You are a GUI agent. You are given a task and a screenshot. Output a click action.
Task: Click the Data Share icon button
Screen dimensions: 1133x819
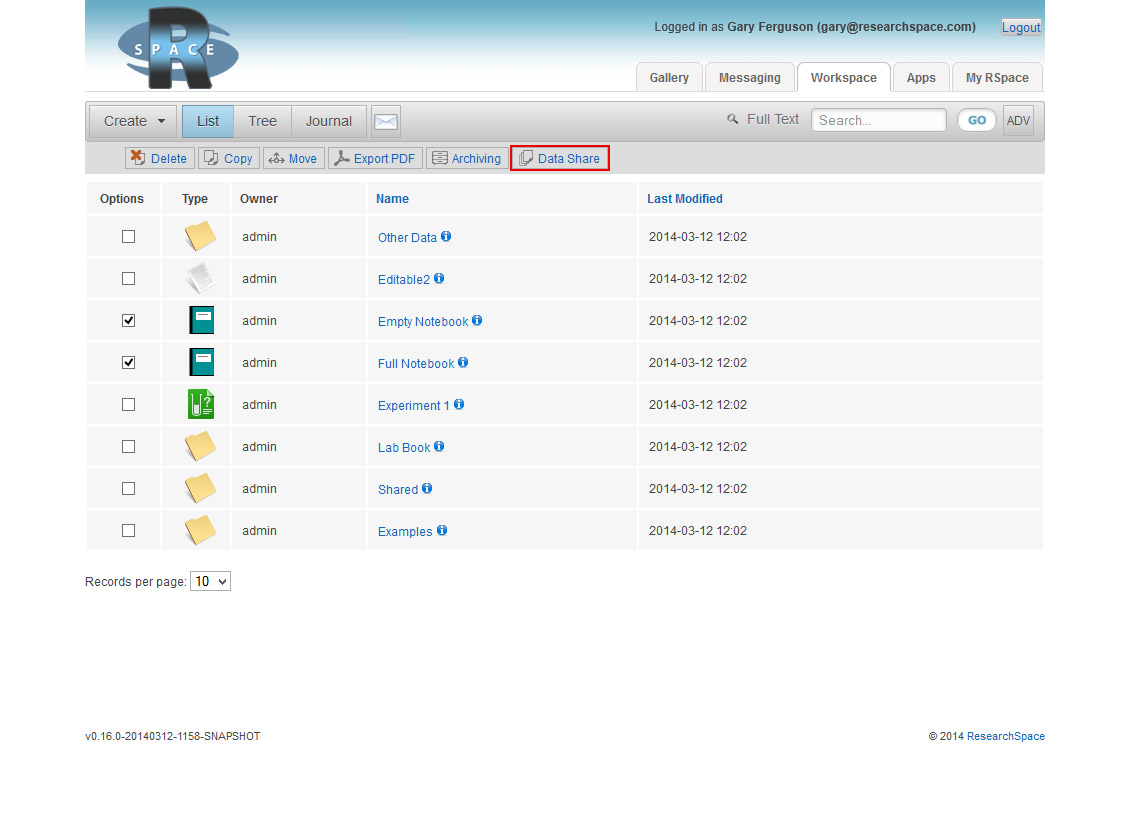[560, 158]
